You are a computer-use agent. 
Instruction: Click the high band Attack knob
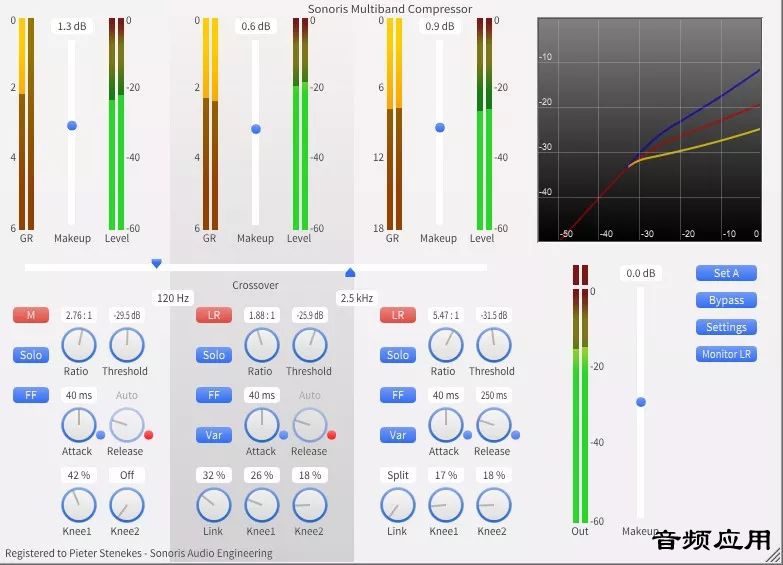tap(445, 425)
